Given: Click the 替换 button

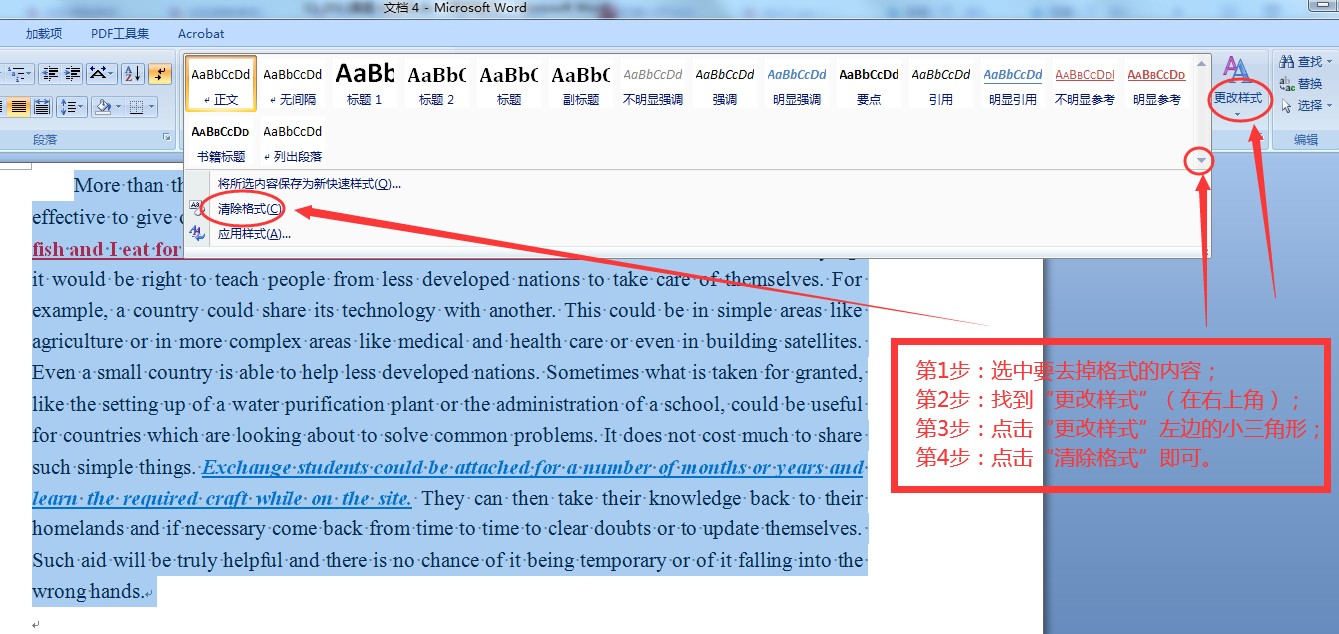Looking at the screenshot, I should click(1300, 83).
